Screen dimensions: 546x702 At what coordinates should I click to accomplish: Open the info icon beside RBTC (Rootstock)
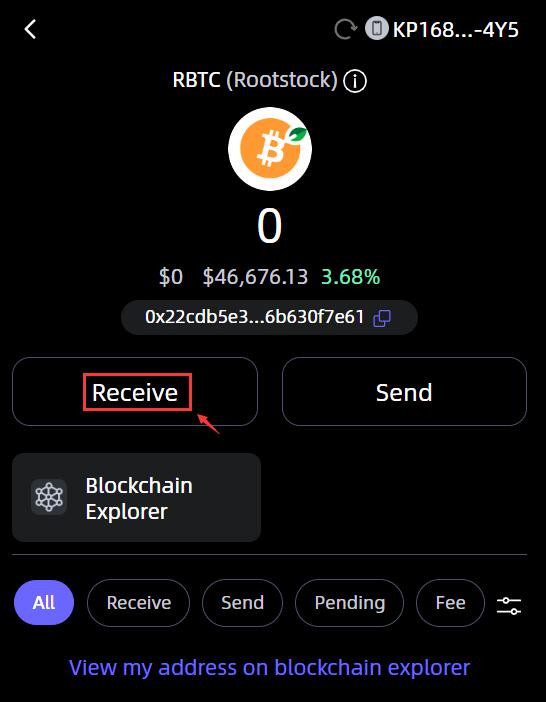click(354, 81)
